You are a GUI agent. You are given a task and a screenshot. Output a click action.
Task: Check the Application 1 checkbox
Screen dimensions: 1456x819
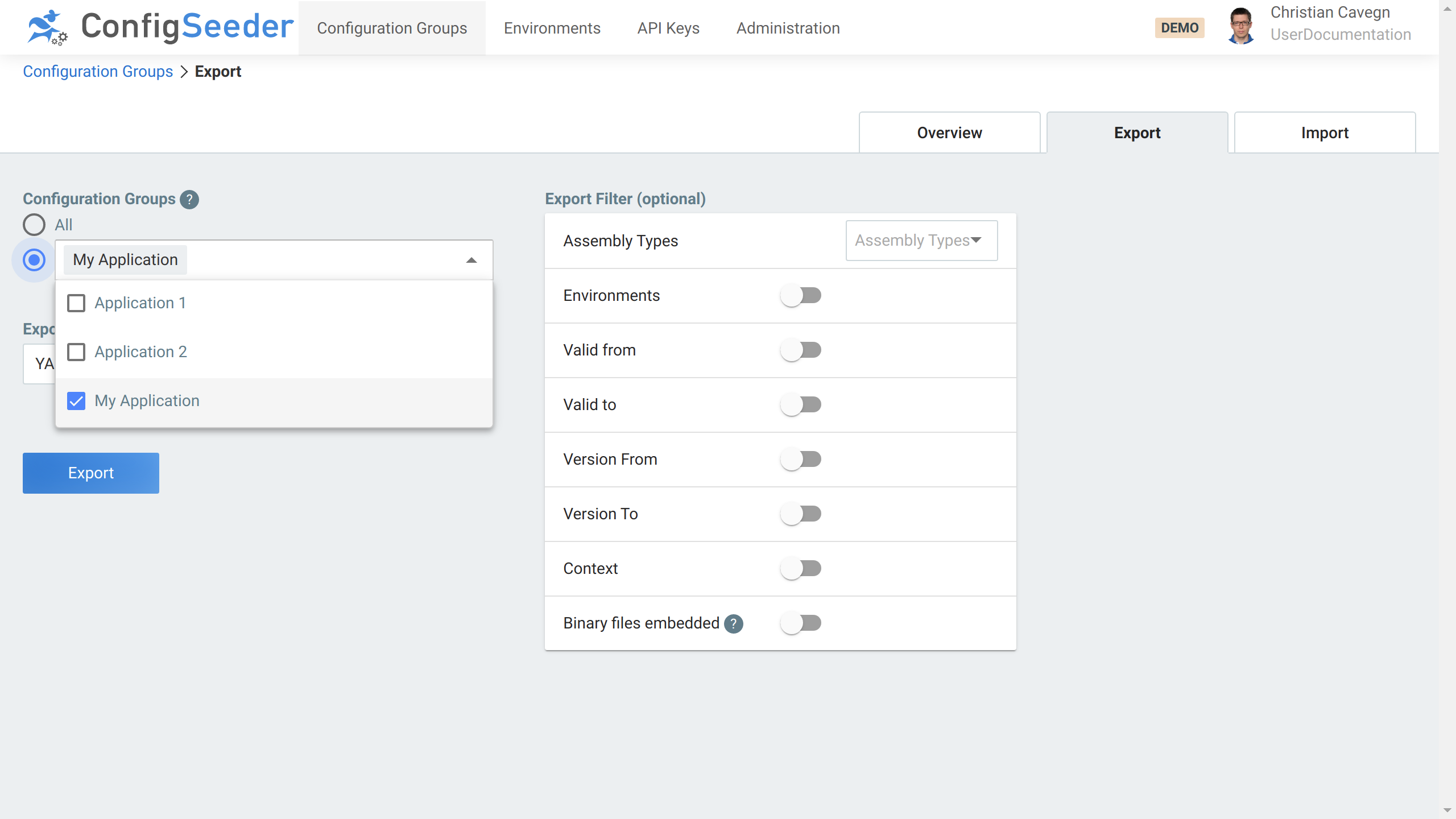coord(76,303)
